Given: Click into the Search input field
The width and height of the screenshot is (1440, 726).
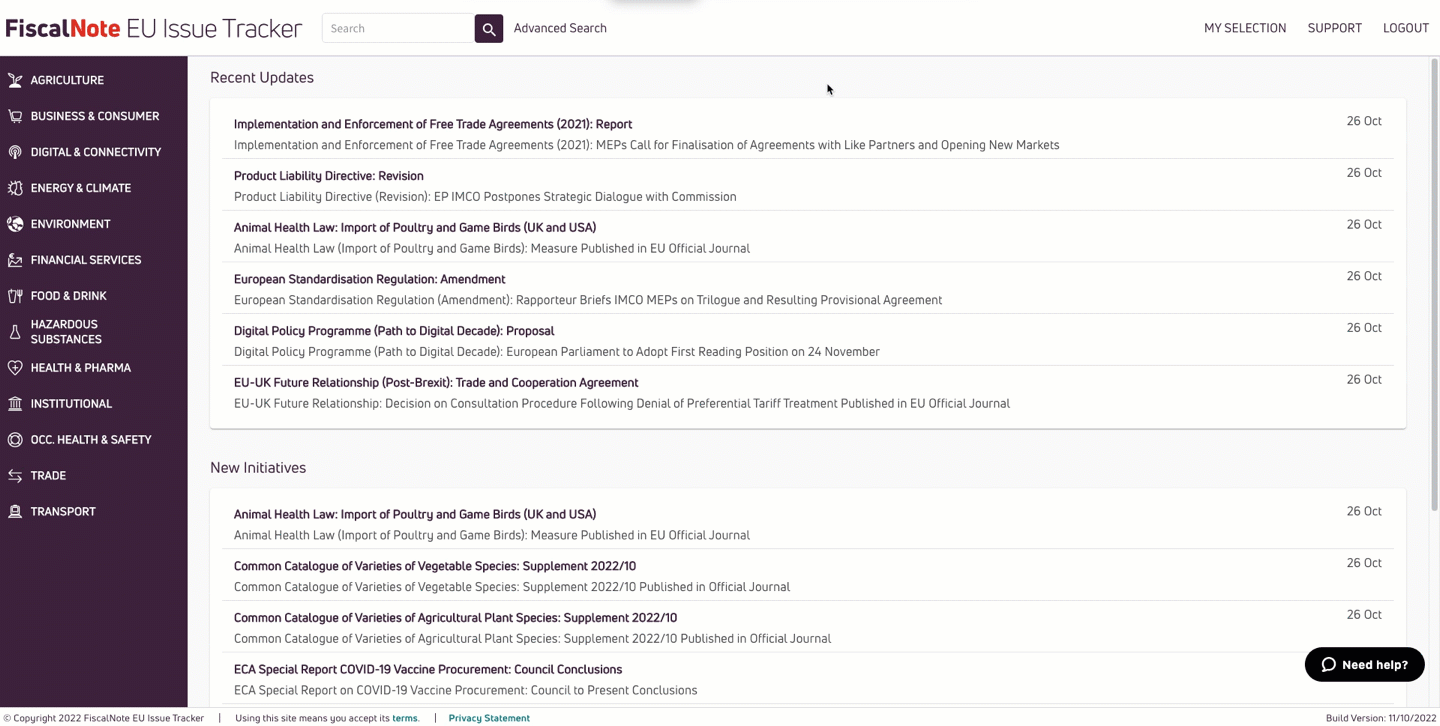Looking at the screenshot, I should pyautogui.click(x=398, y=29).
